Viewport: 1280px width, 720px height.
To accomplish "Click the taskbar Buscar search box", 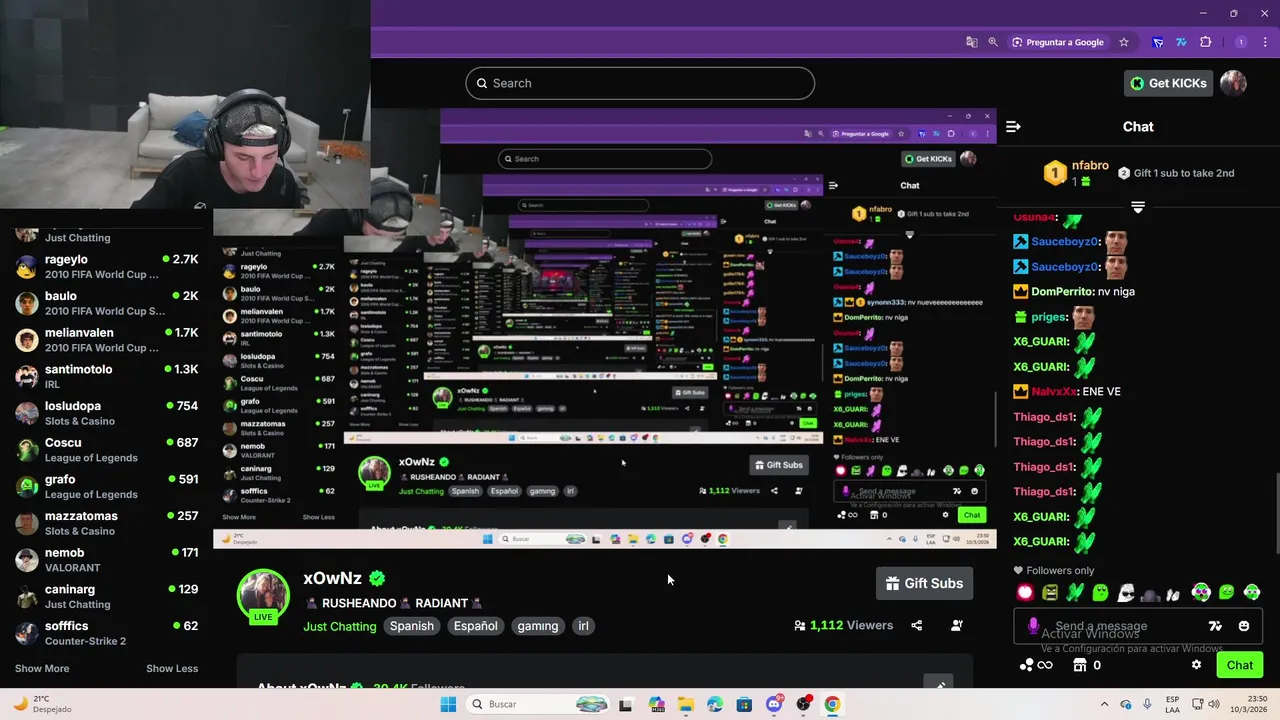I will coord(538,704).
